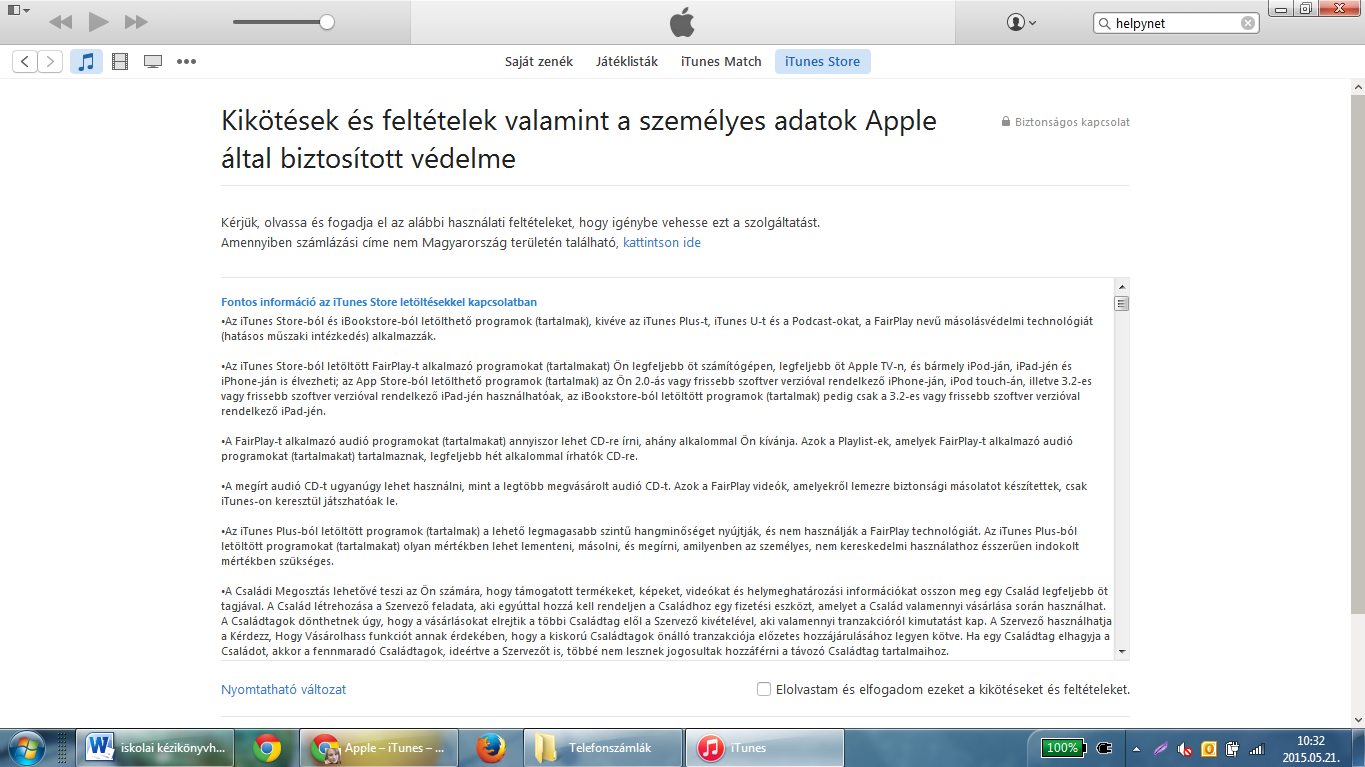This screenshot has height=767, width=1365.
Task: Clear the search field with the X icon
Action: click(1248, 23)
